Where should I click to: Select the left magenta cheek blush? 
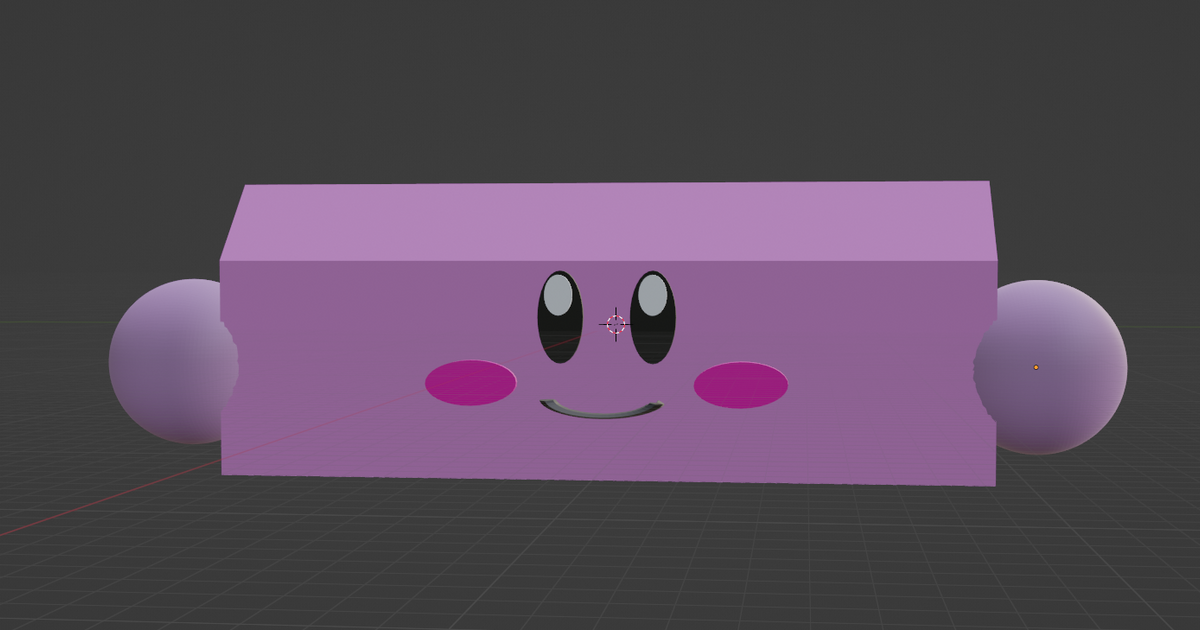(x=471, y=383)
